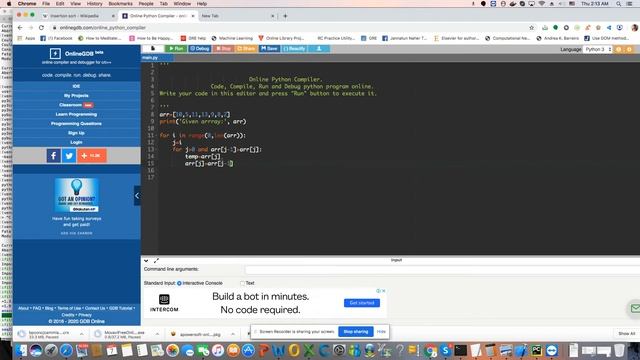Open the Bookmarks menu
Screen dimensions: 640x360
tap(120, 4)
